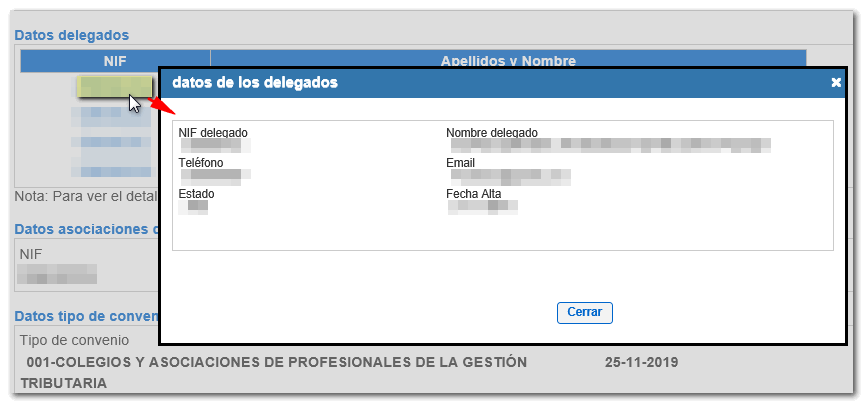Image resolution: width=864 pixels, height=404 pixels.
Task: Click the dialog title datos de los delegados
Action: pyautogui.click(x=255, y=83)
